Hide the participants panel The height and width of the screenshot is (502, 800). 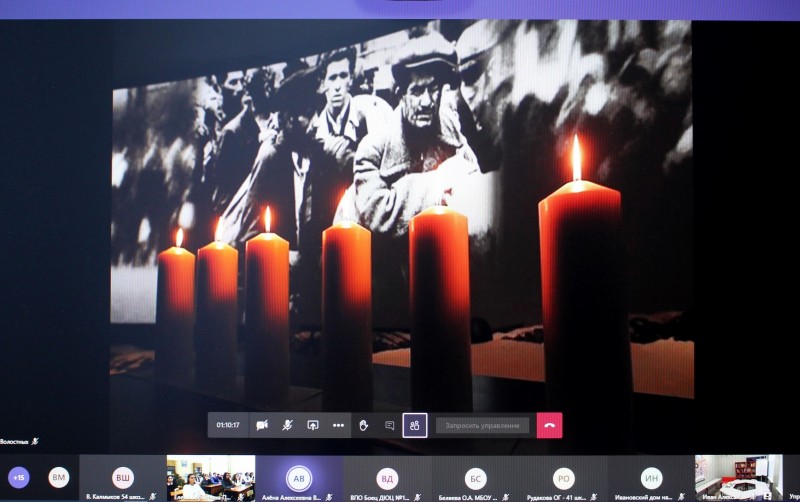[415, 425]
